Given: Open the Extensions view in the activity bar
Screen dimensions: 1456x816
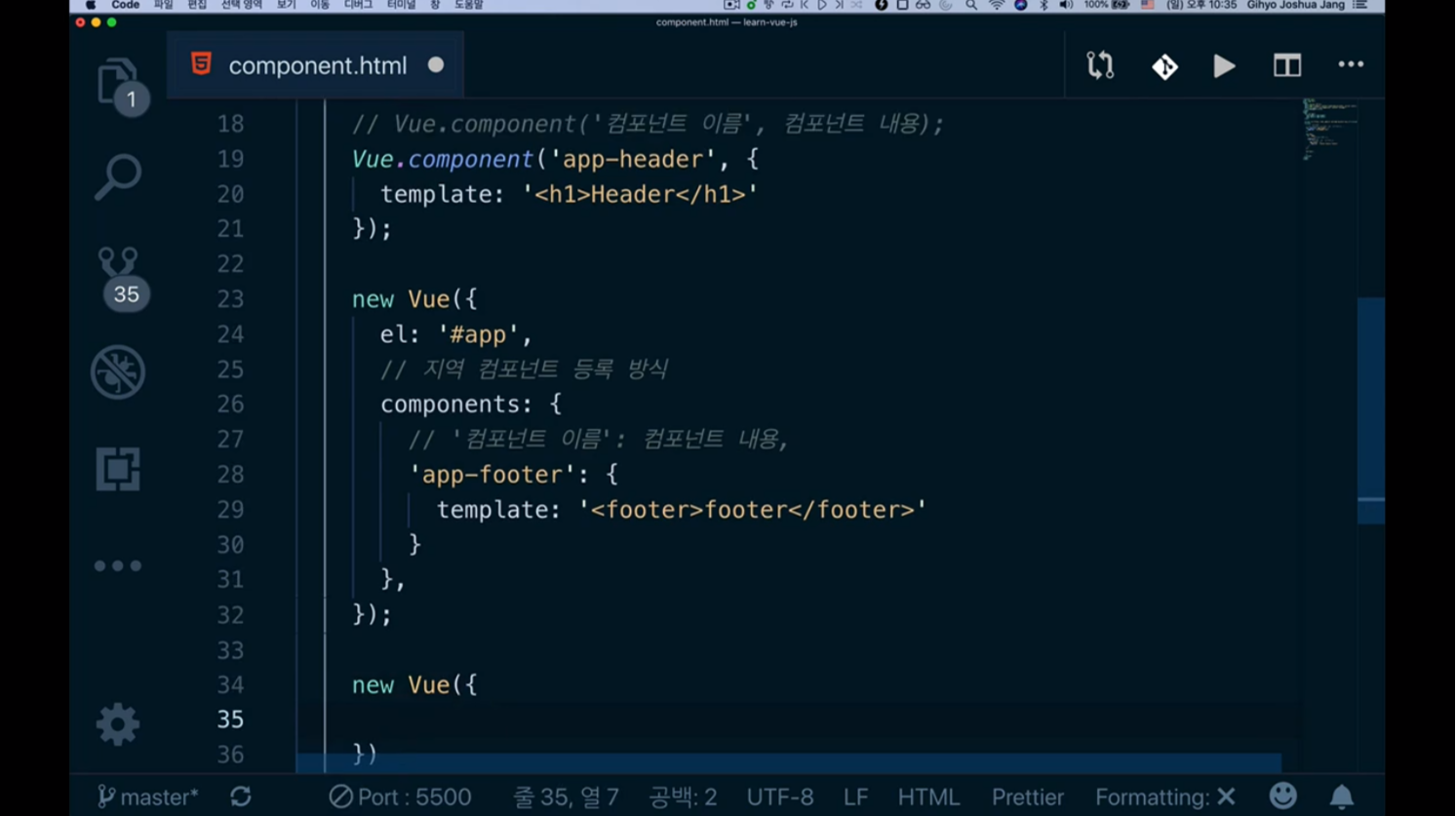Looking at the screenshot, I should [118, 470].
